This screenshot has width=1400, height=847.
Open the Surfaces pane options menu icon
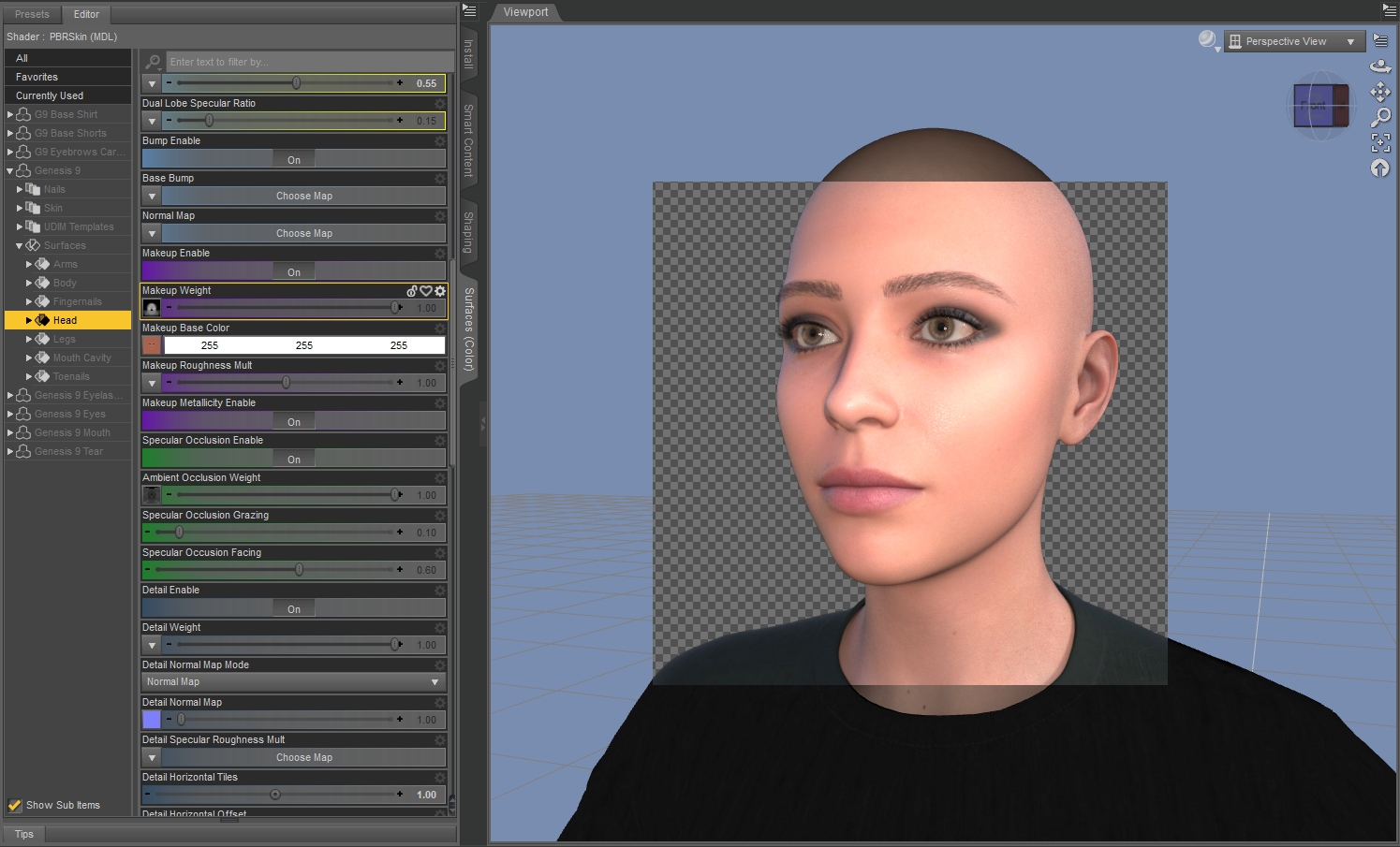pos(469,11)
